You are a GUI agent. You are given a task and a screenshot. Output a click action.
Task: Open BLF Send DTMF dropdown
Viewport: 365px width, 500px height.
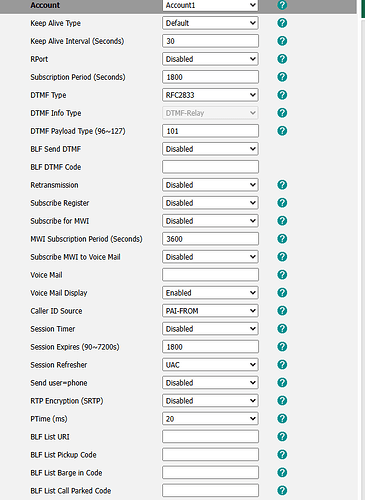pyautogui.click(x=210, y=149)
